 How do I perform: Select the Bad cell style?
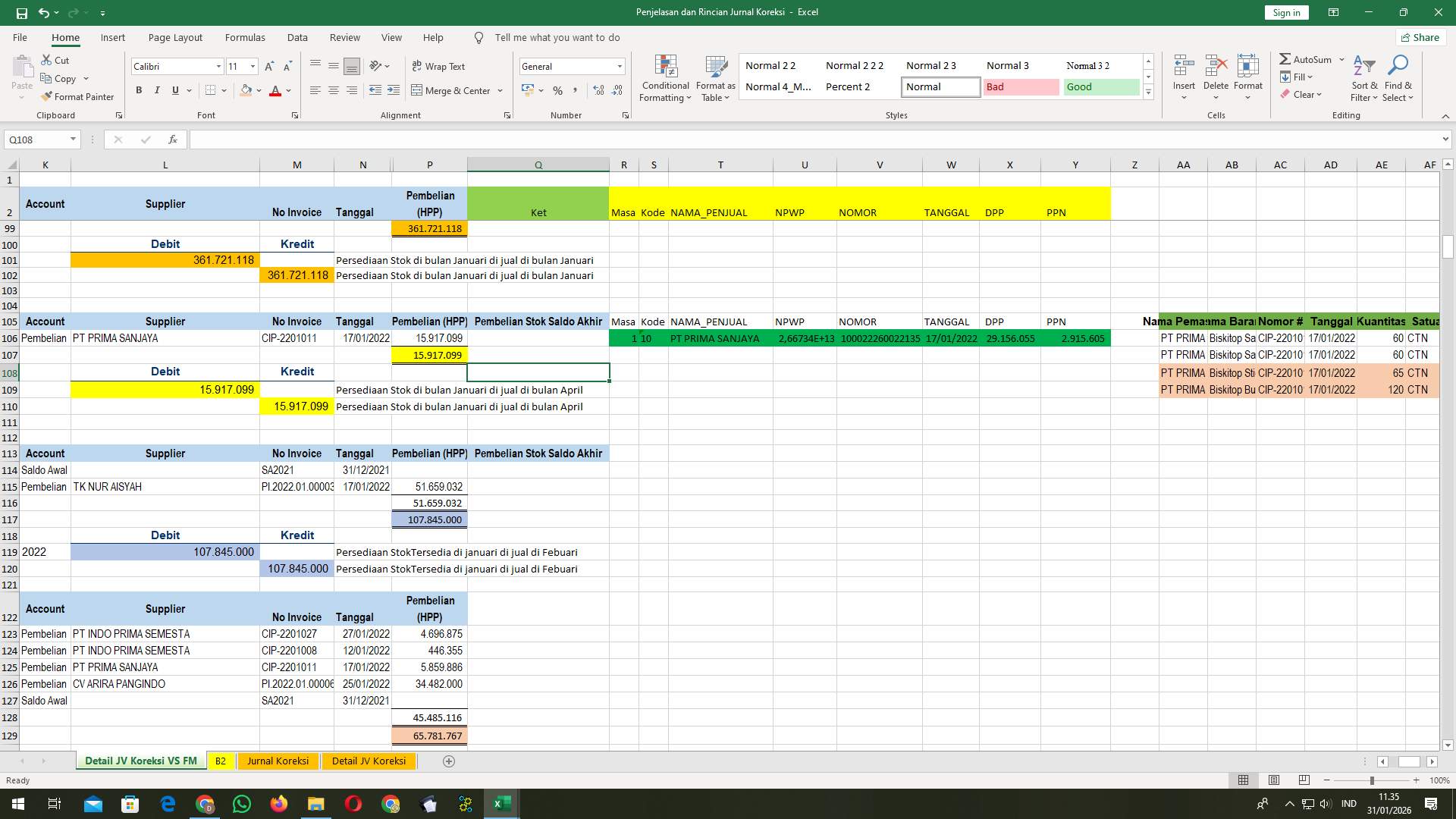point(1021,86)
